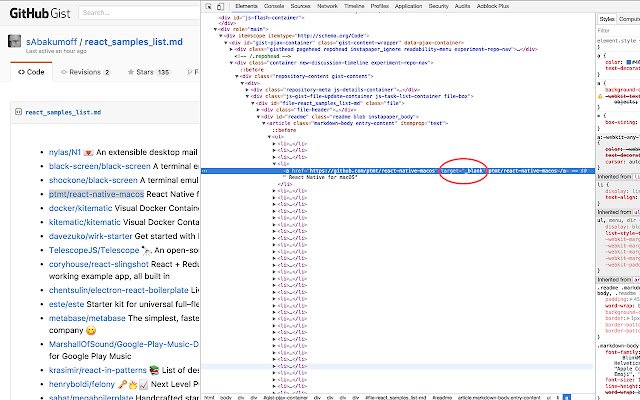Expand the div role="main" node

pyautogui.click(x=216, y=29)
